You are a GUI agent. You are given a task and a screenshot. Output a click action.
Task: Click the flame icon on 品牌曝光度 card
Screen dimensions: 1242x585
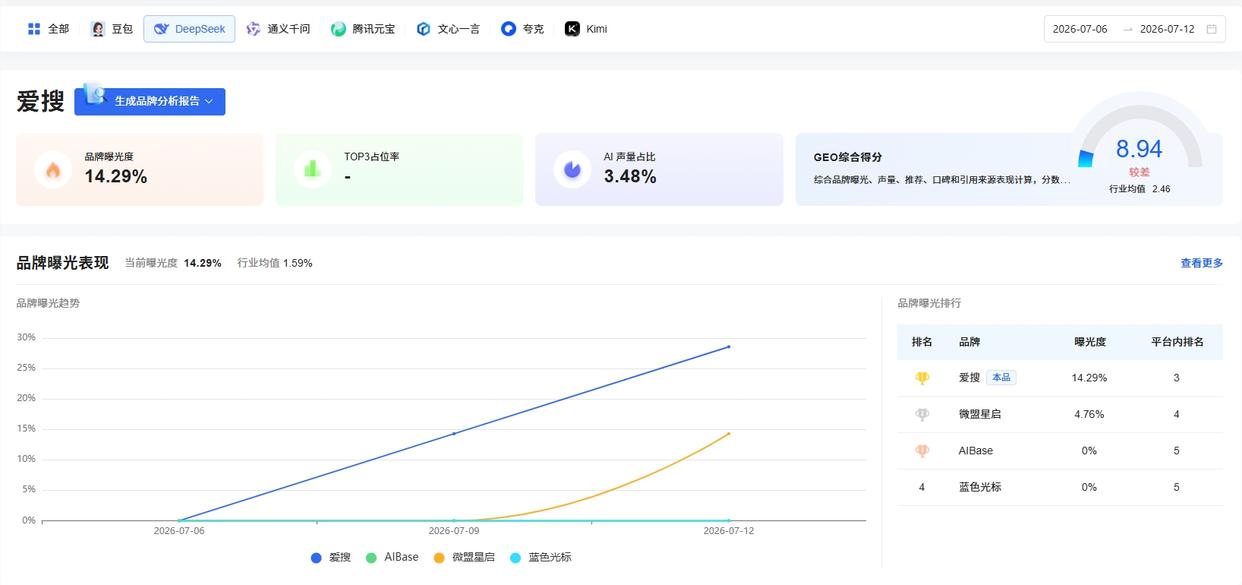coord(53,170)
